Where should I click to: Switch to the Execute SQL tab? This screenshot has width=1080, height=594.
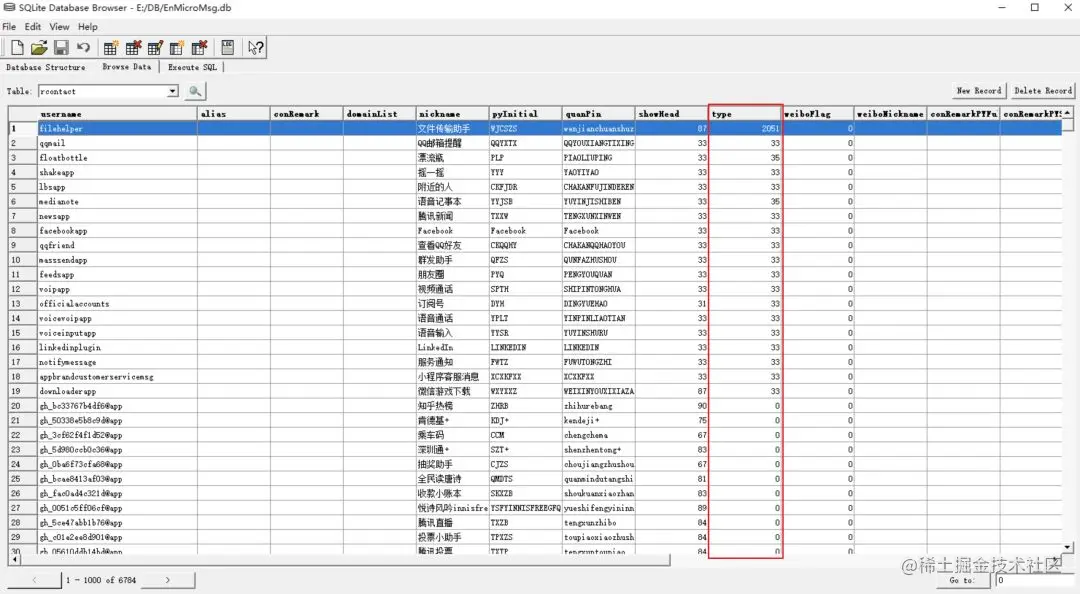192,68
